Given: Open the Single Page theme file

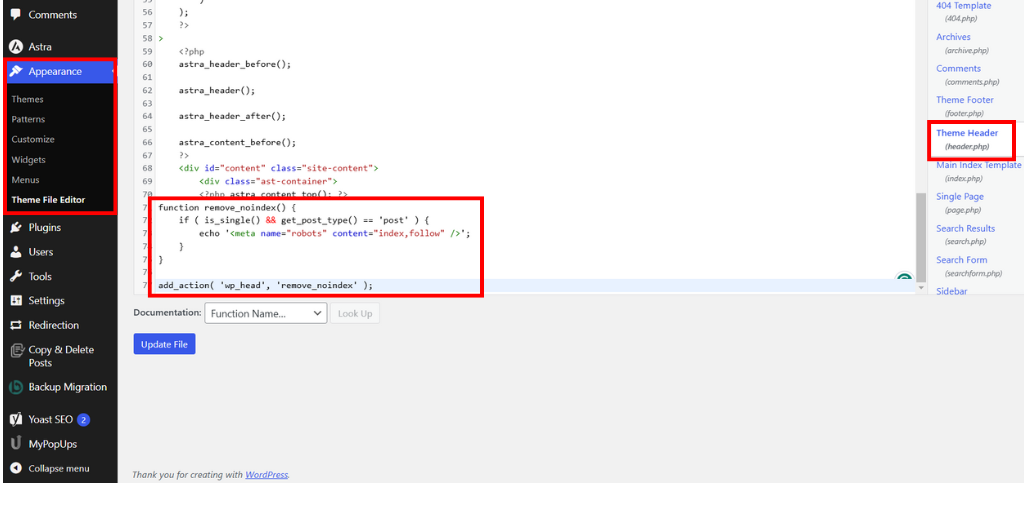Looking at the screenshot, I should (x=960, y=197).
